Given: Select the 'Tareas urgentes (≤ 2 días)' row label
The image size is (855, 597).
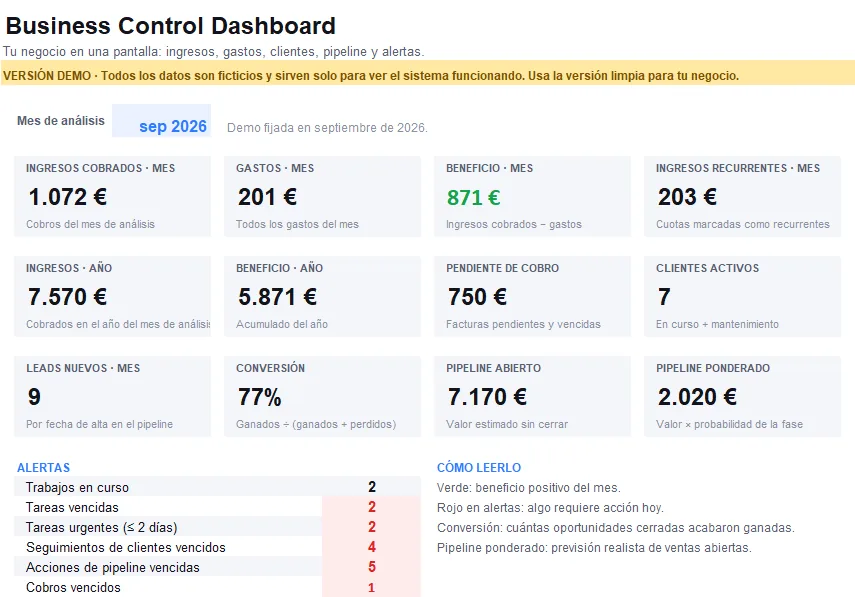Looking at the screenshot, I should pos(101,527).
